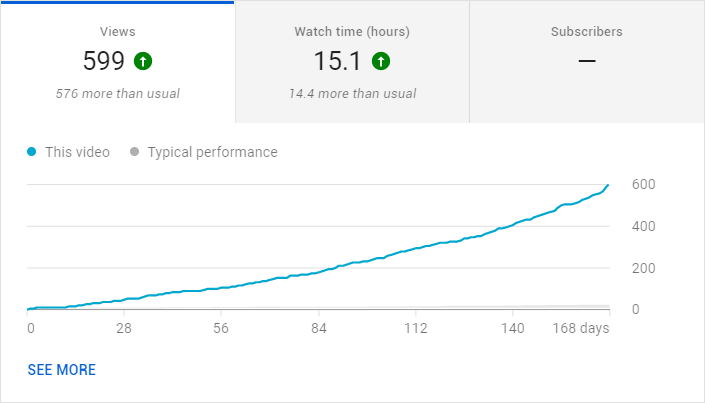Viewport: 705px width, 403px height.
Task: Click the 14.4 more than usual text
Action: coord(352,94)
